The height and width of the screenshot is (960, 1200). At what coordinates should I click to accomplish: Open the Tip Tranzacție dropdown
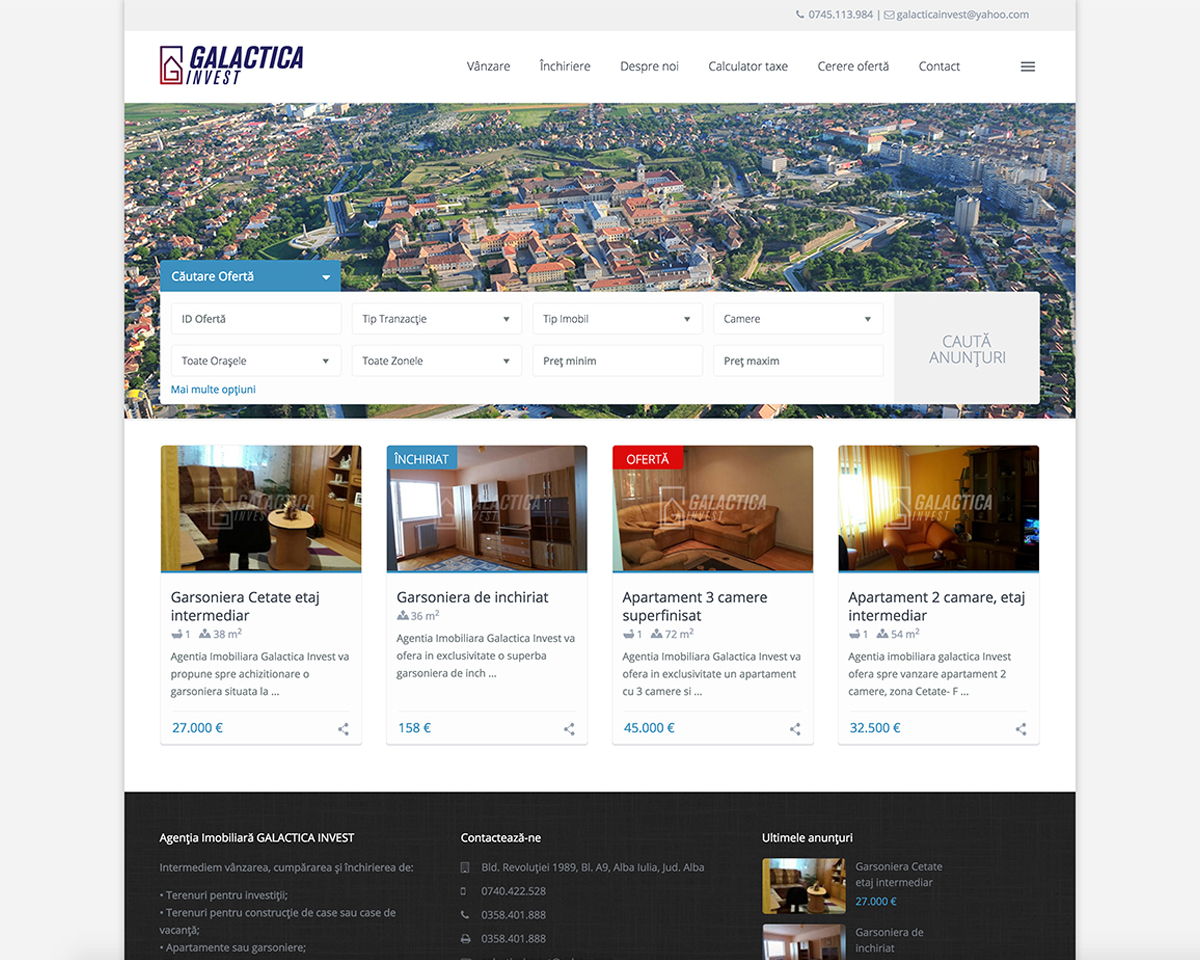pos(437,319)
